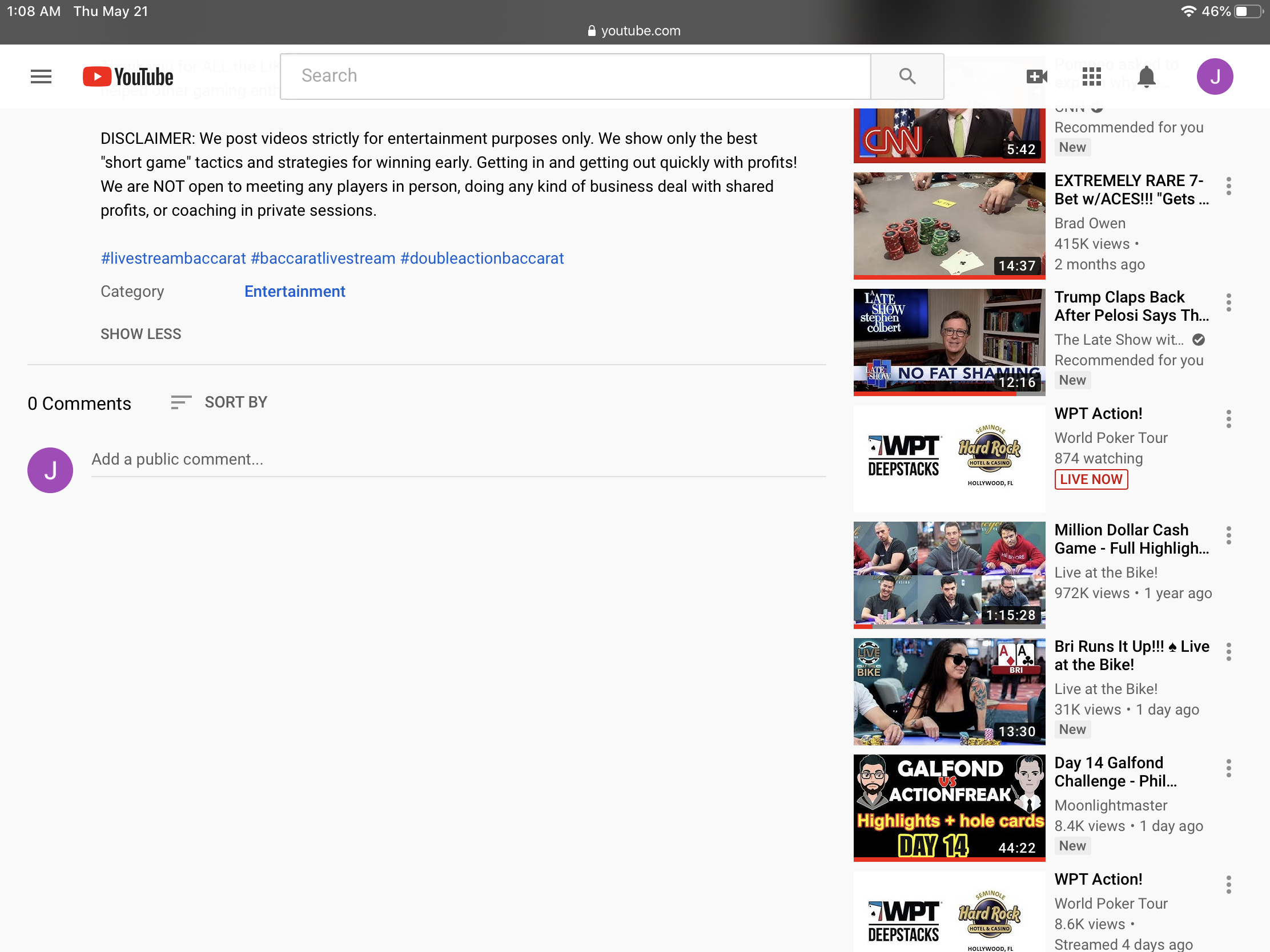Open the CNN video thumbnail
This screenshot has width=1270, height=952.
click(x=949, y=135)
